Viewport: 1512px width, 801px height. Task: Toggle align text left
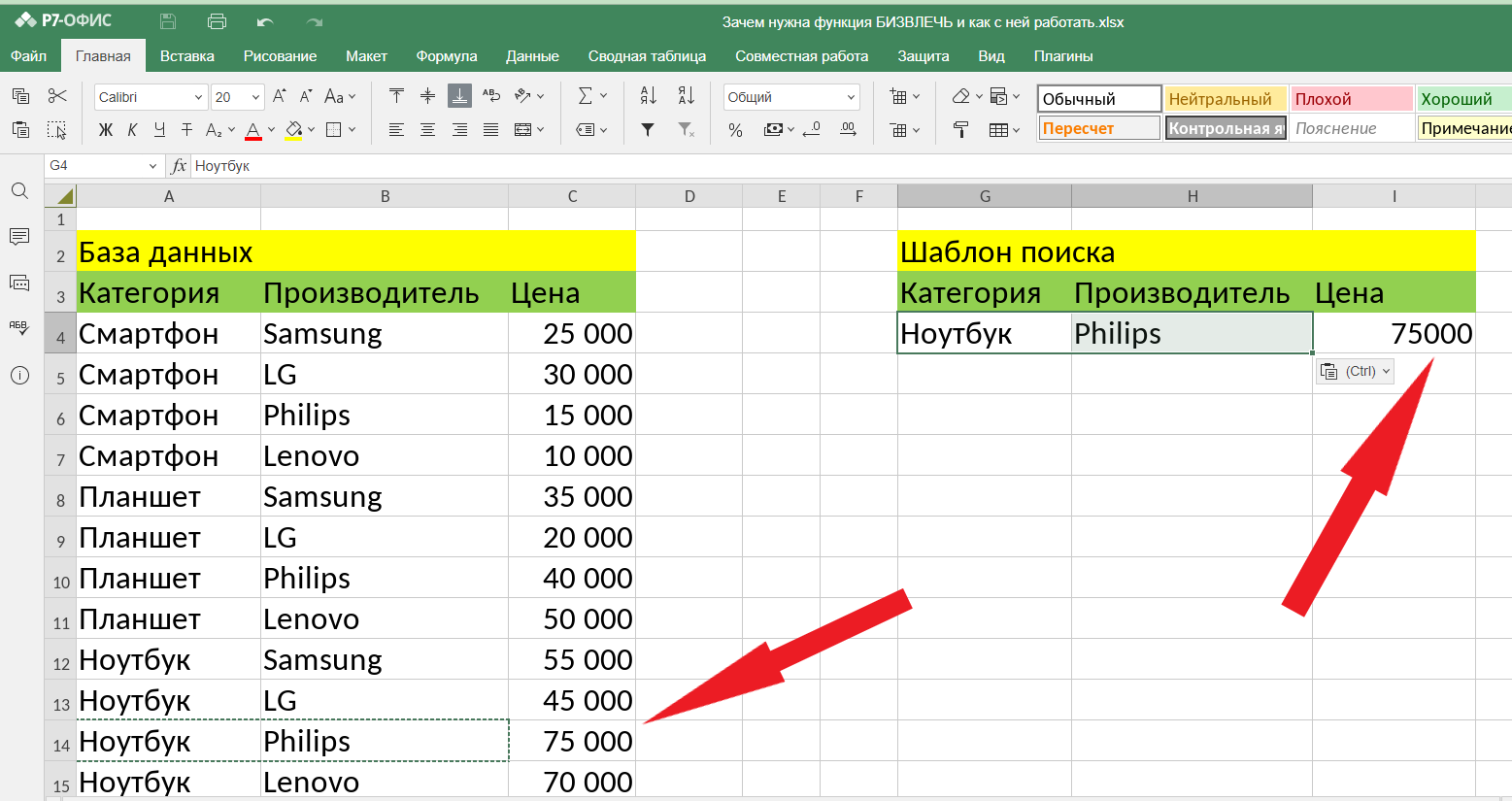click(x=396, y=129)
